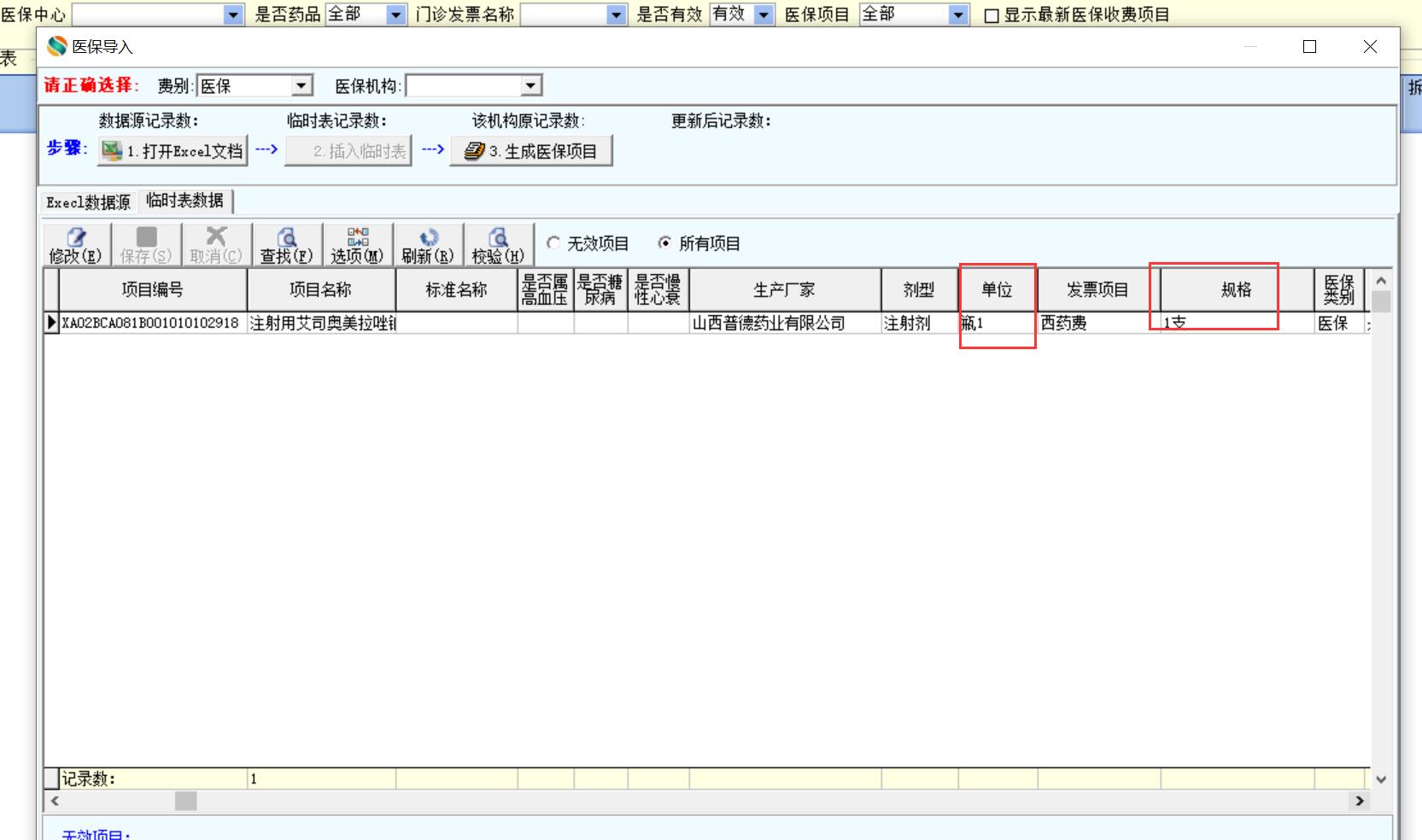This screenshot has width=1422, height=840.
Task: Select the 无效项目 radio button
Action: (x=553, y=243)
